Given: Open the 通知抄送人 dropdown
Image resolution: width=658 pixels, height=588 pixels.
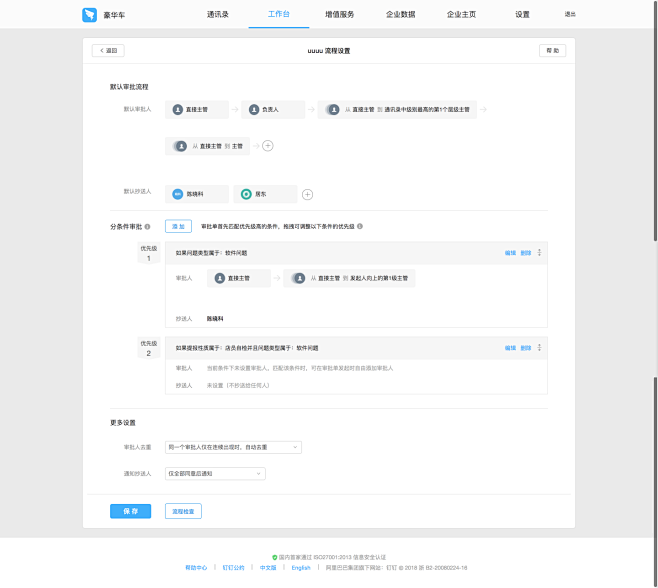Looking at the screenshot, I should 215,473.
